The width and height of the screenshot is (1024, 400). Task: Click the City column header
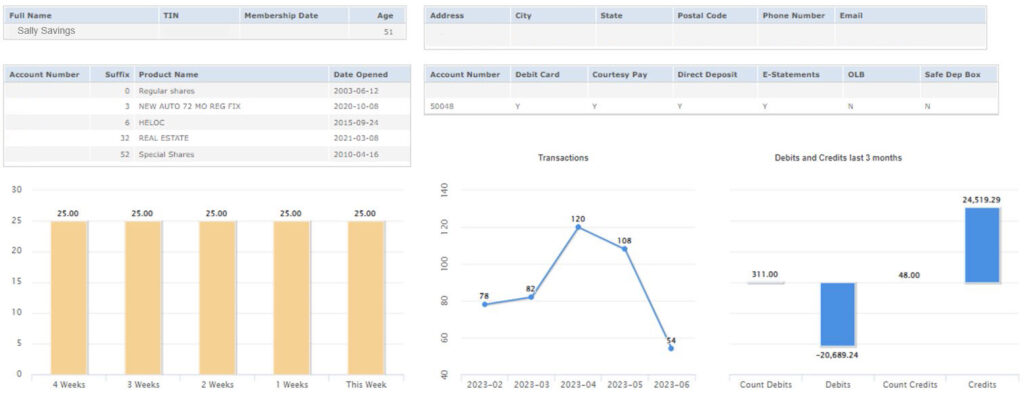[552, 16]
